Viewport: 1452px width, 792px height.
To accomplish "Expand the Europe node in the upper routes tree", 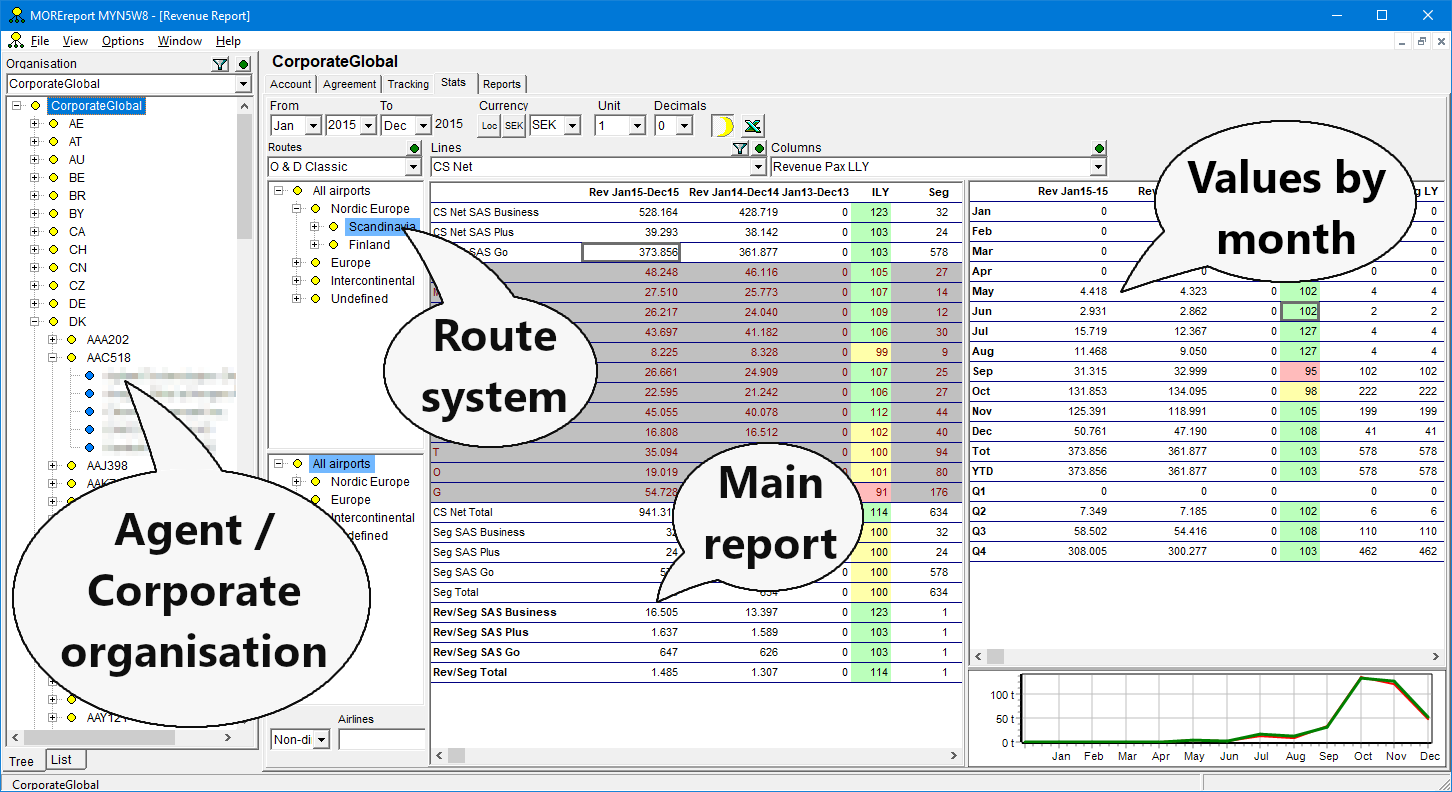I will [x=297, y=263].
